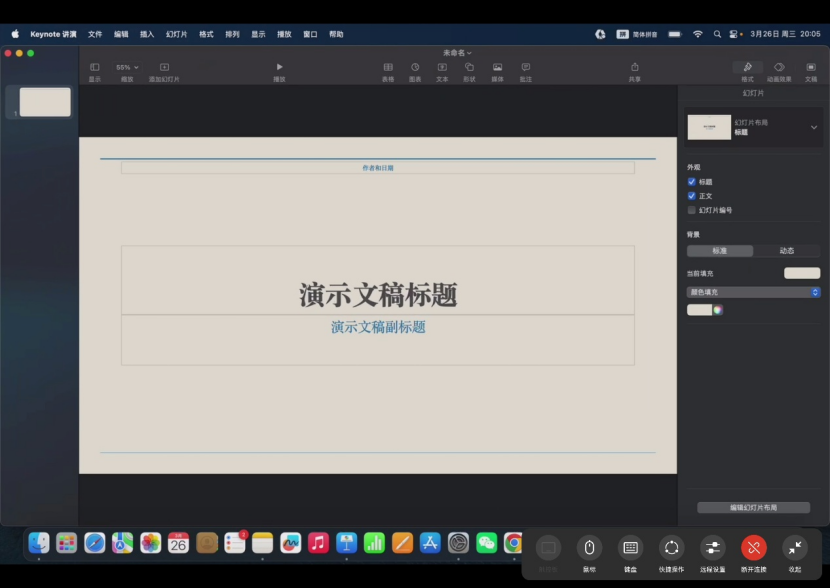The image size is (830, 588).
Task: Open the color wheel picker
Action: point(717,310)
